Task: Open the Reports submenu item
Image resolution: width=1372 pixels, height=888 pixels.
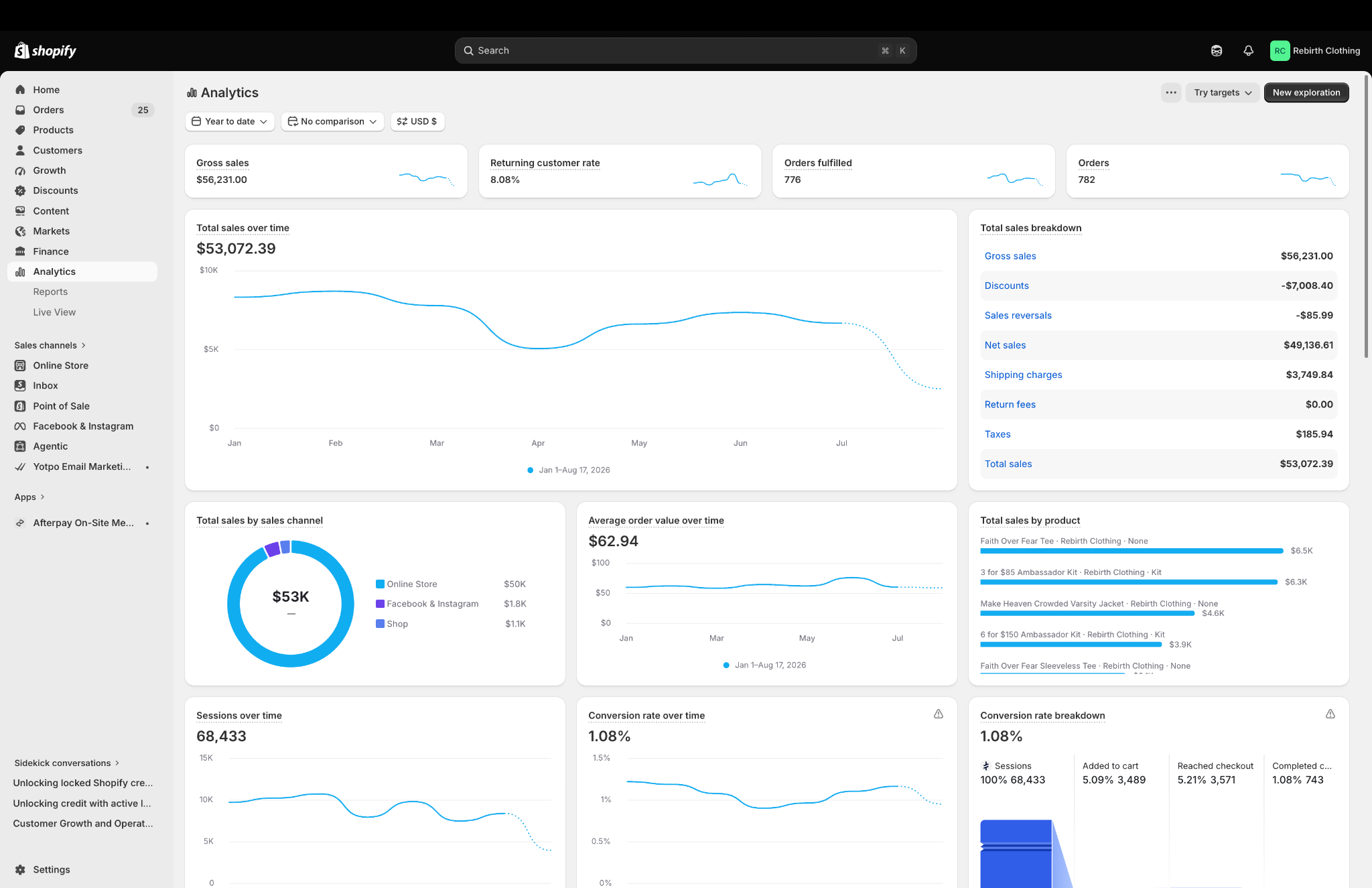Action: pos(50,292)
